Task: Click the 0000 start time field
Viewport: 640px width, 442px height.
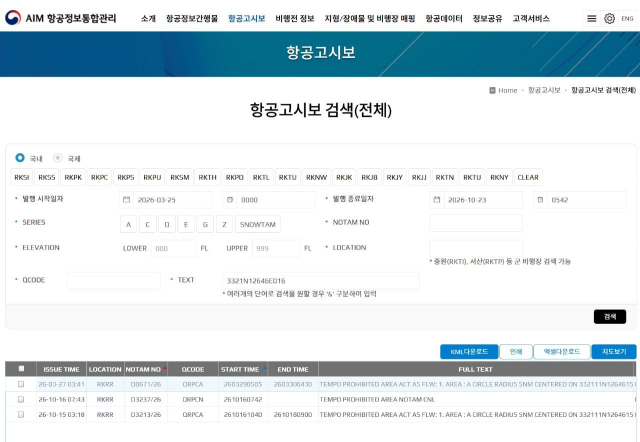Action: click(276, 200)
